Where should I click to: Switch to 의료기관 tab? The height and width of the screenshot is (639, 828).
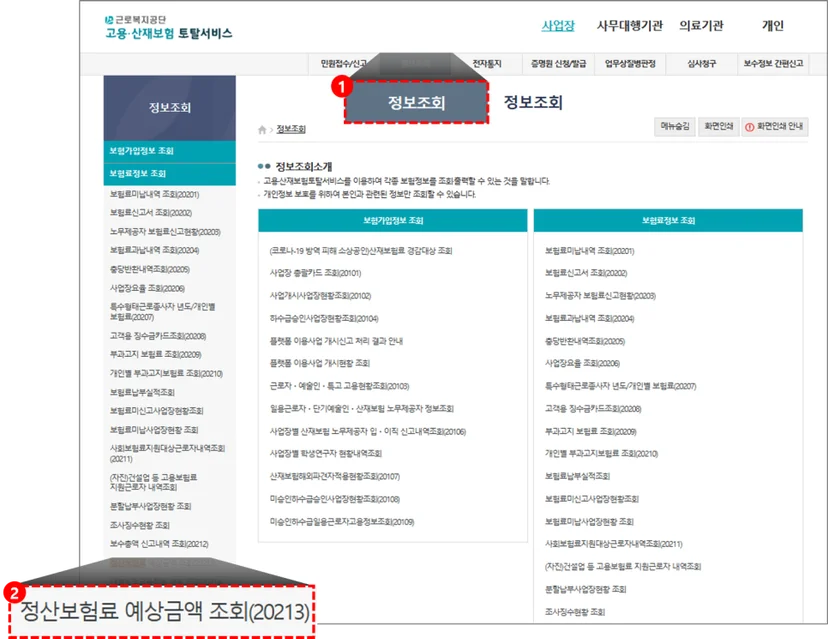coord(701,25)
